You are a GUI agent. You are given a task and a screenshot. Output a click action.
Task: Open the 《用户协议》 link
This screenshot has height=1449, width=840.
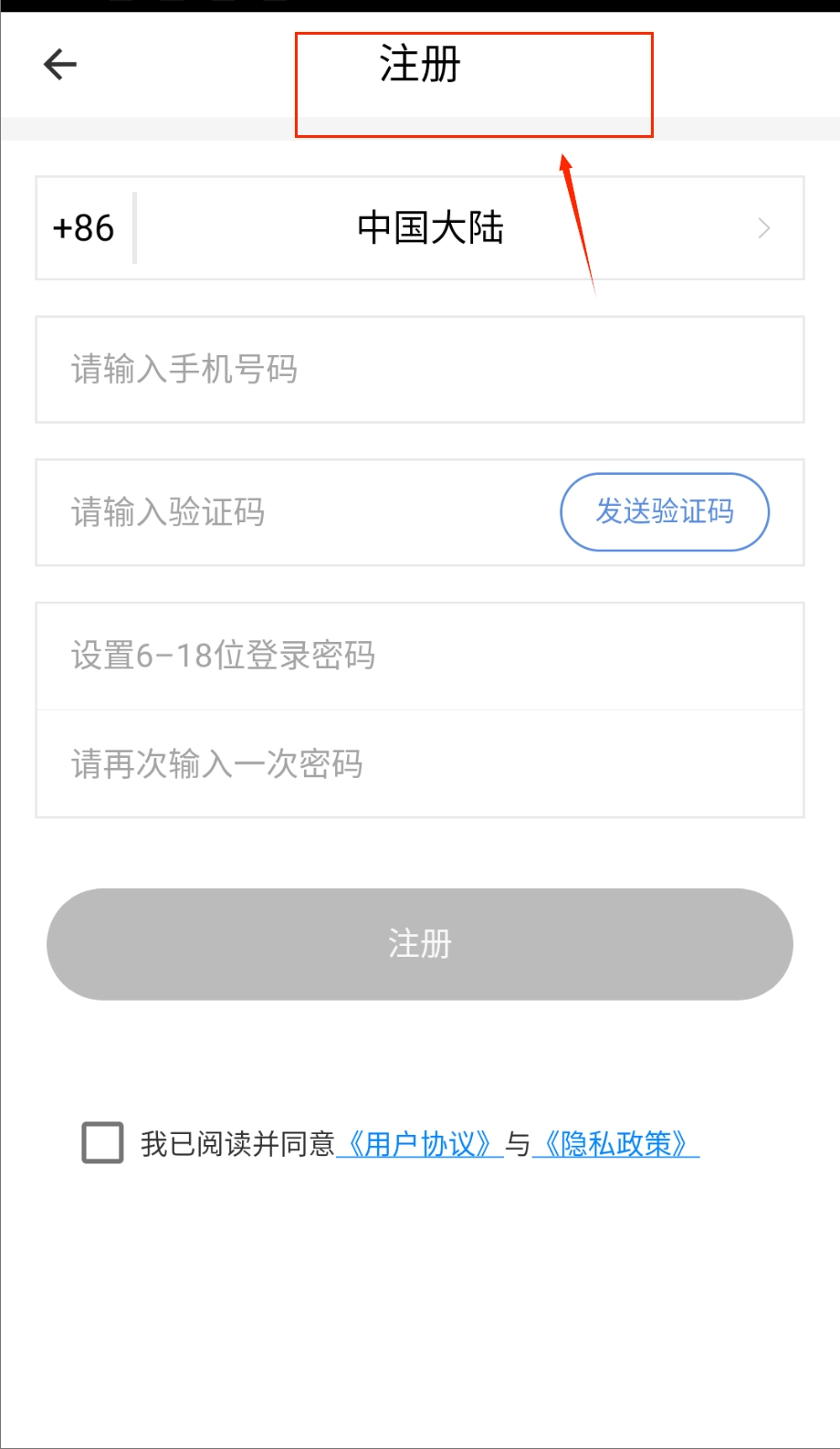coord(420,1144)
